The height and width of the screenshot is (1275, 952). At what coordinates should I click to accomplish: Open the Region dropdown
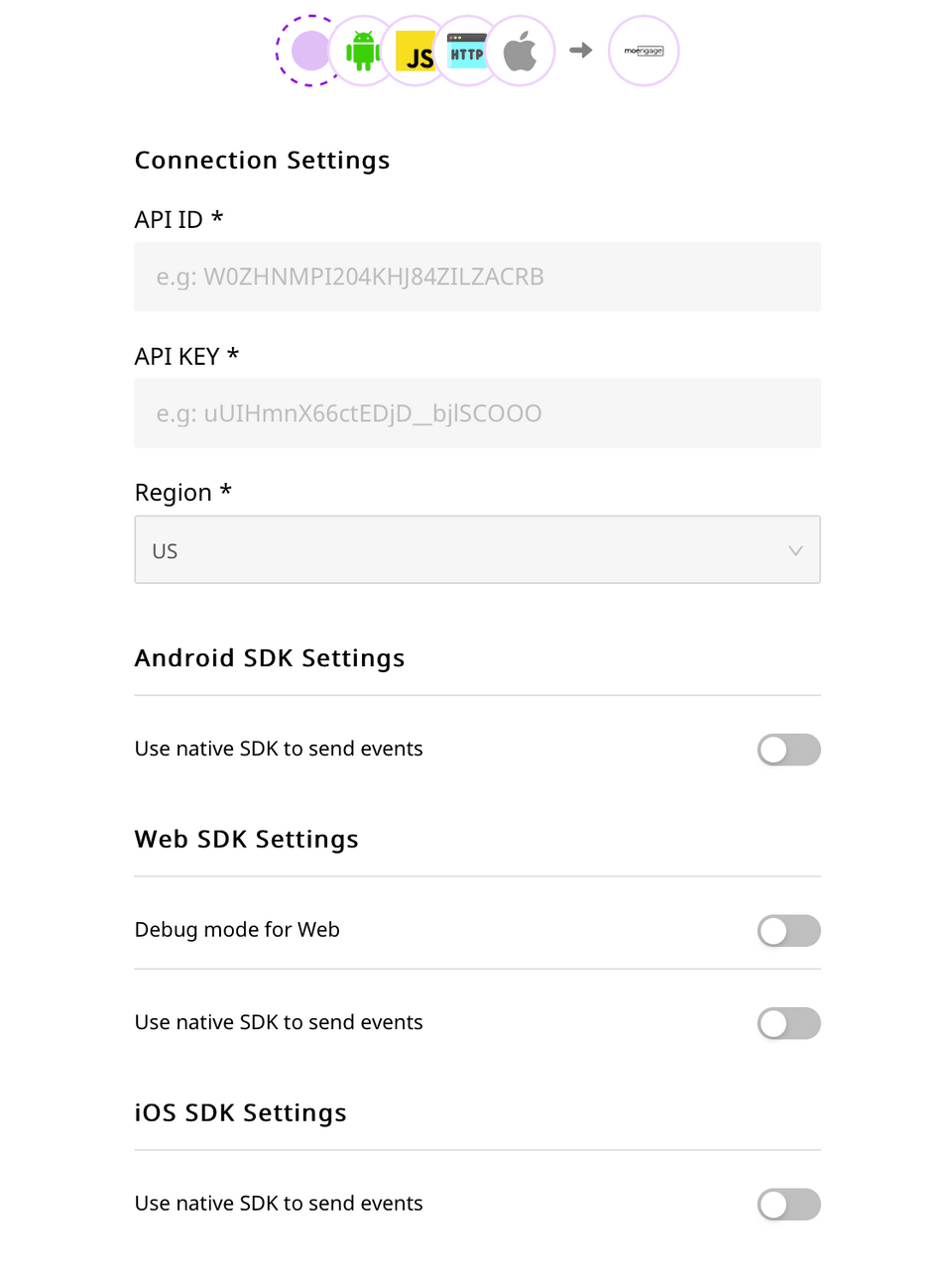click(x=477, y=549)
